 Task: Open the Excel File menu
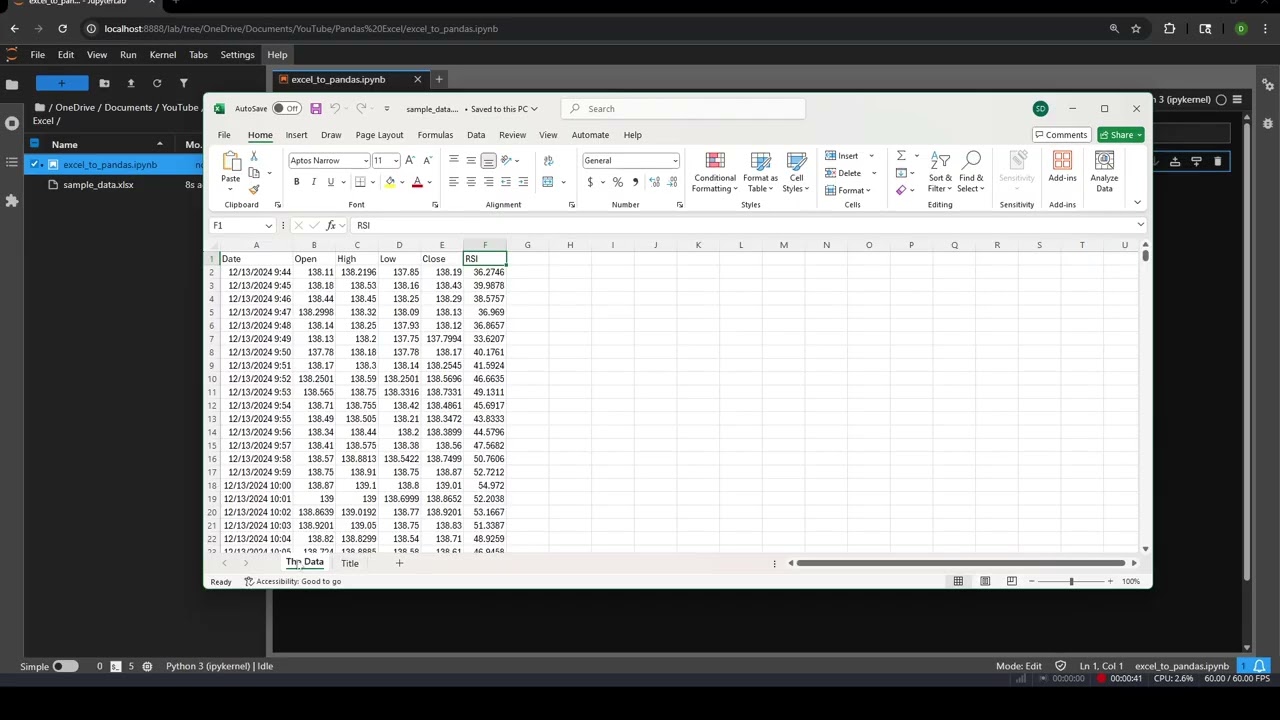(x=224, y=135)
